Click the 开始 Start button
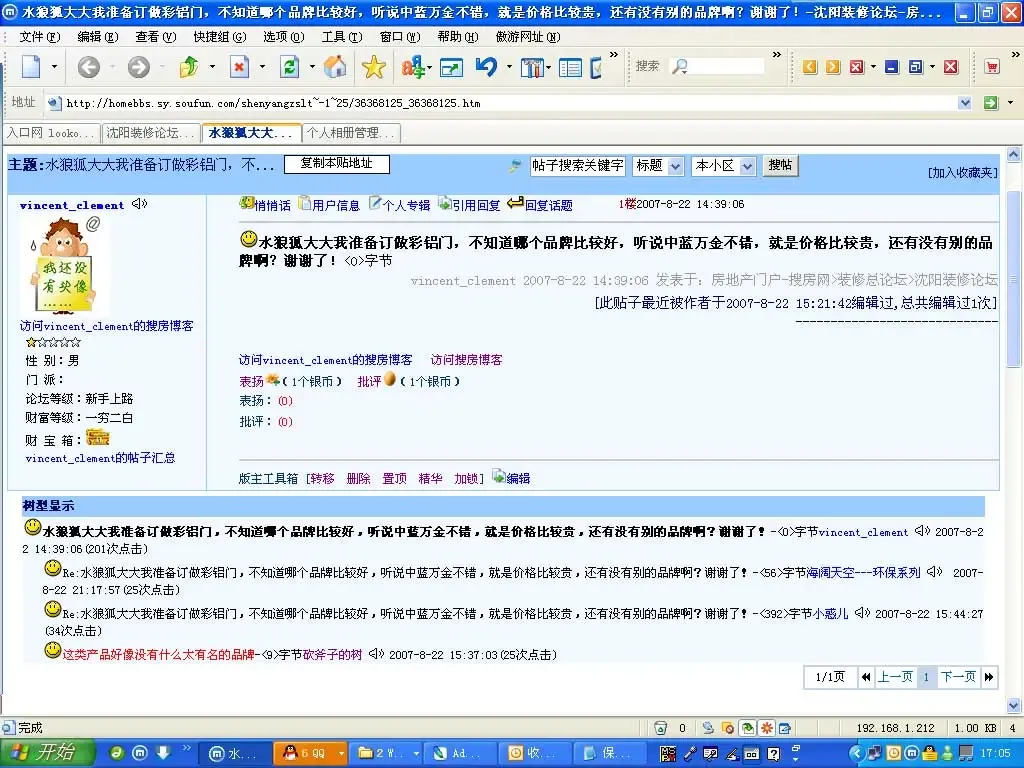This screenshot has height=768, width=1024. click(x=46, y=753)
